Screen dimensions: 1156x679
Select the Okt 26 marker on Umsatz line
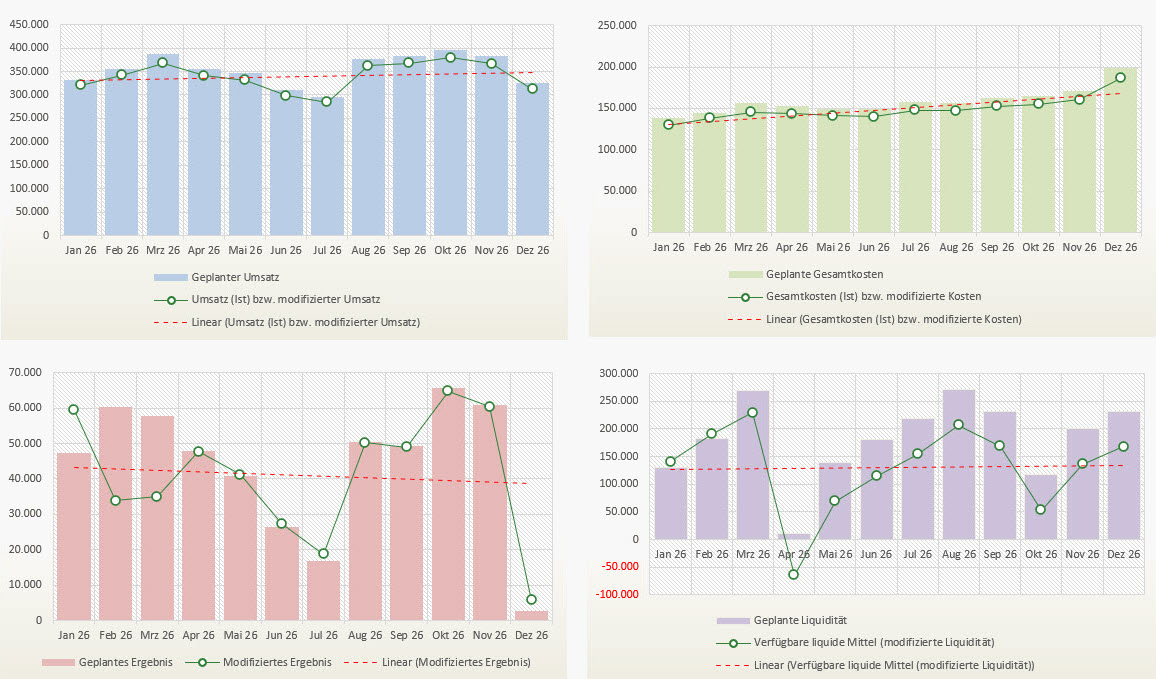[450, 58]
